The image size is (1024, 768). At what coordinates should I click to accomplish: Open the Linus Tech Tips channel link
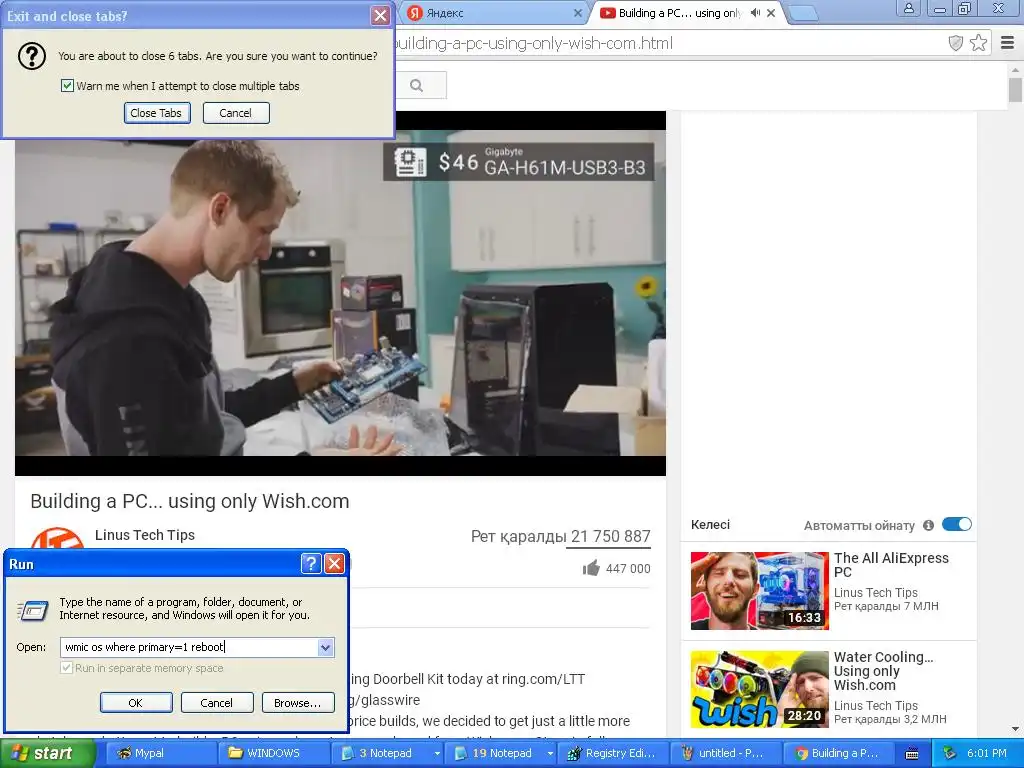(x=145, y=535)
